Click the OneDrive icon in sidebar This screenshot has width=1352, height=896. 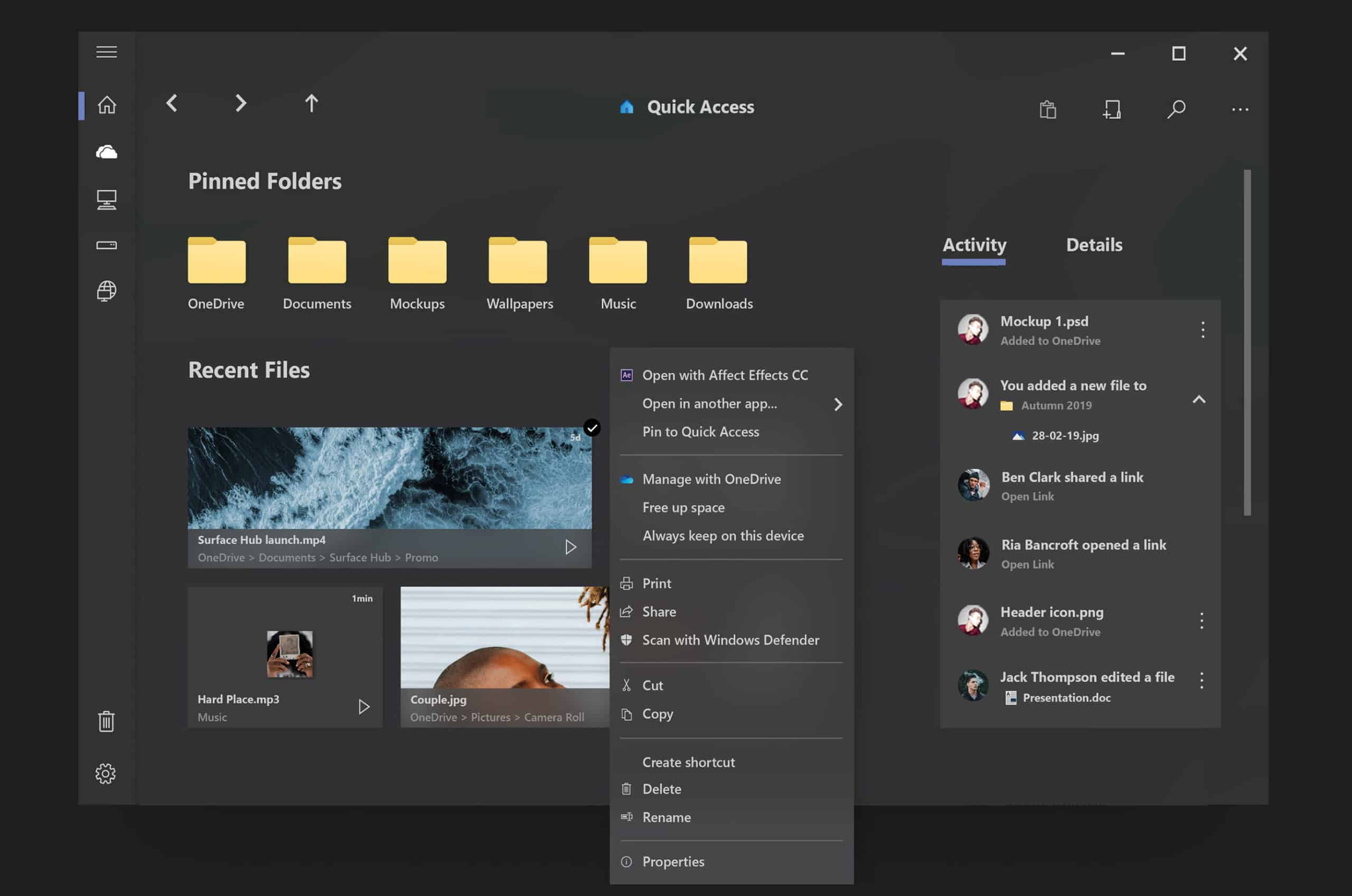pyautogui.click(x=106, y=150)
